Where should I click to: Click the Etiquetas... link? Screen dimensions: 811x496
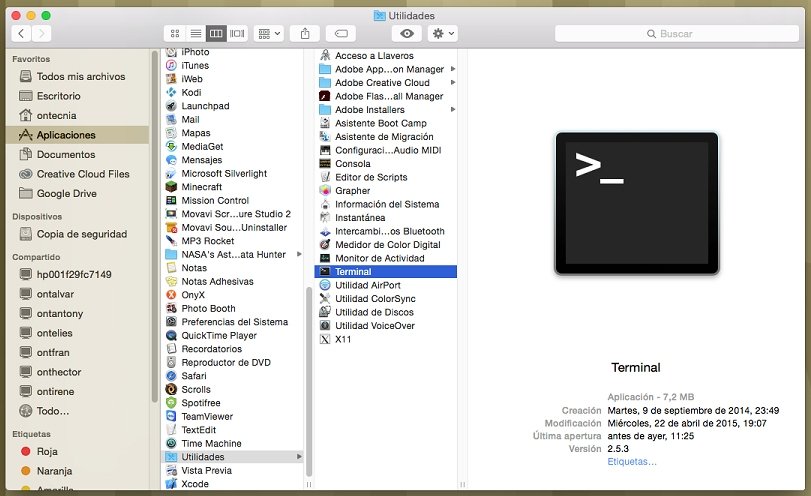632,461
